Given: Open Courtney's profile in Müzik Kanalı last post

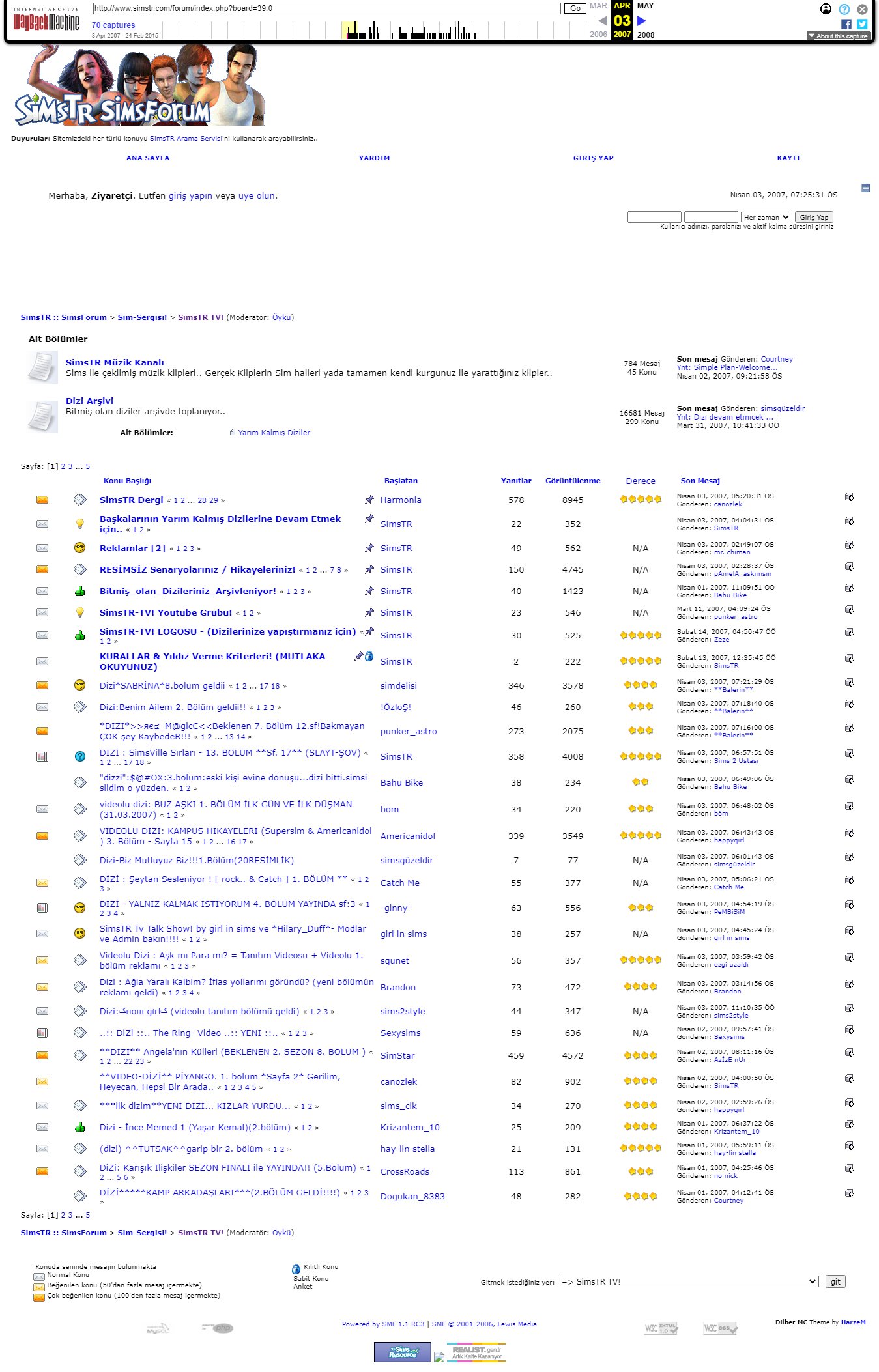Looking at the screenshot, I should (x=777, y=359).
